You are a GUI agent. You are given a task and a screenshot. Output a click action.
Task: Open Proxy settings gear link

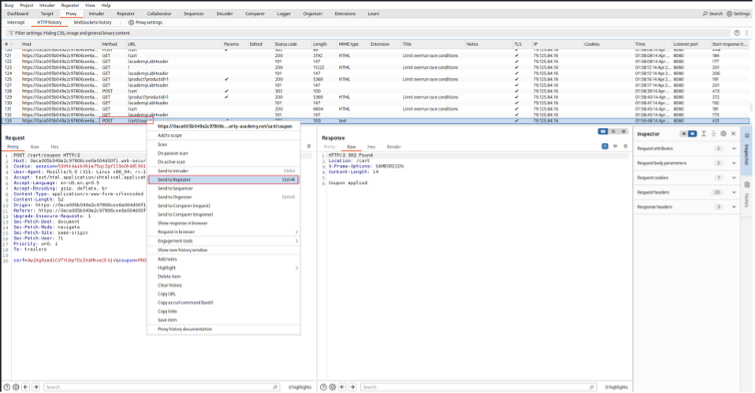coord(145,22)
